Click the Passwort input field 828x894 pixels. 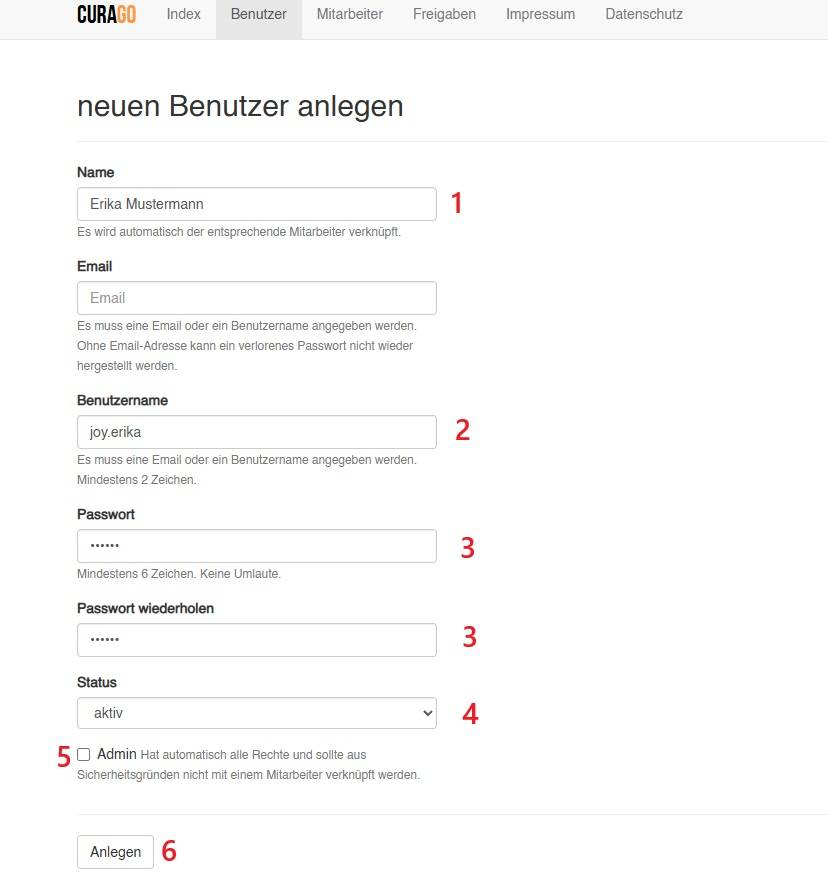tap(256, 546)
